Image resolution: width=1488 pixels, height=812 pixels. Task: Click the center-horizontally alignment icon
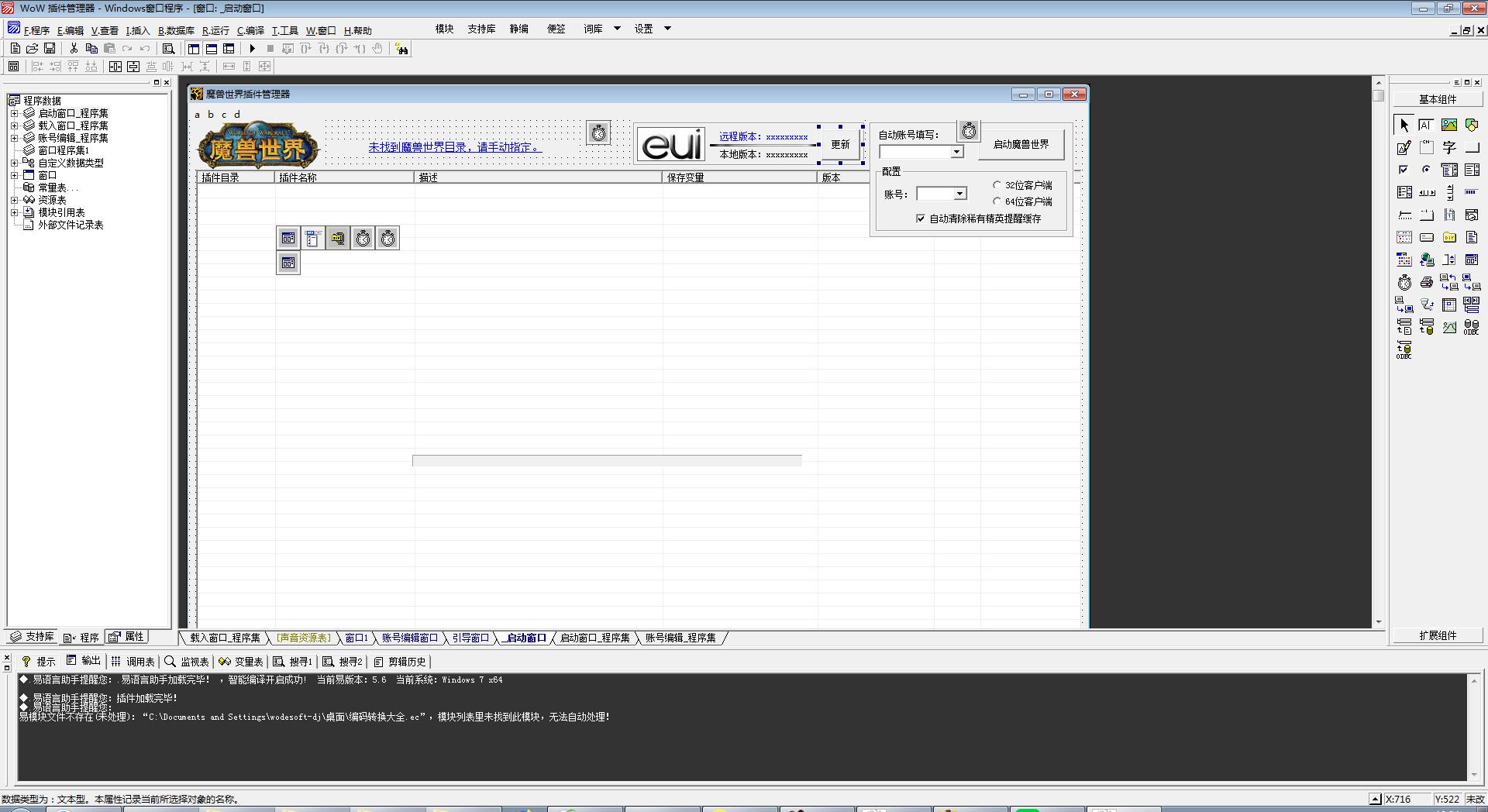[115, 67]
